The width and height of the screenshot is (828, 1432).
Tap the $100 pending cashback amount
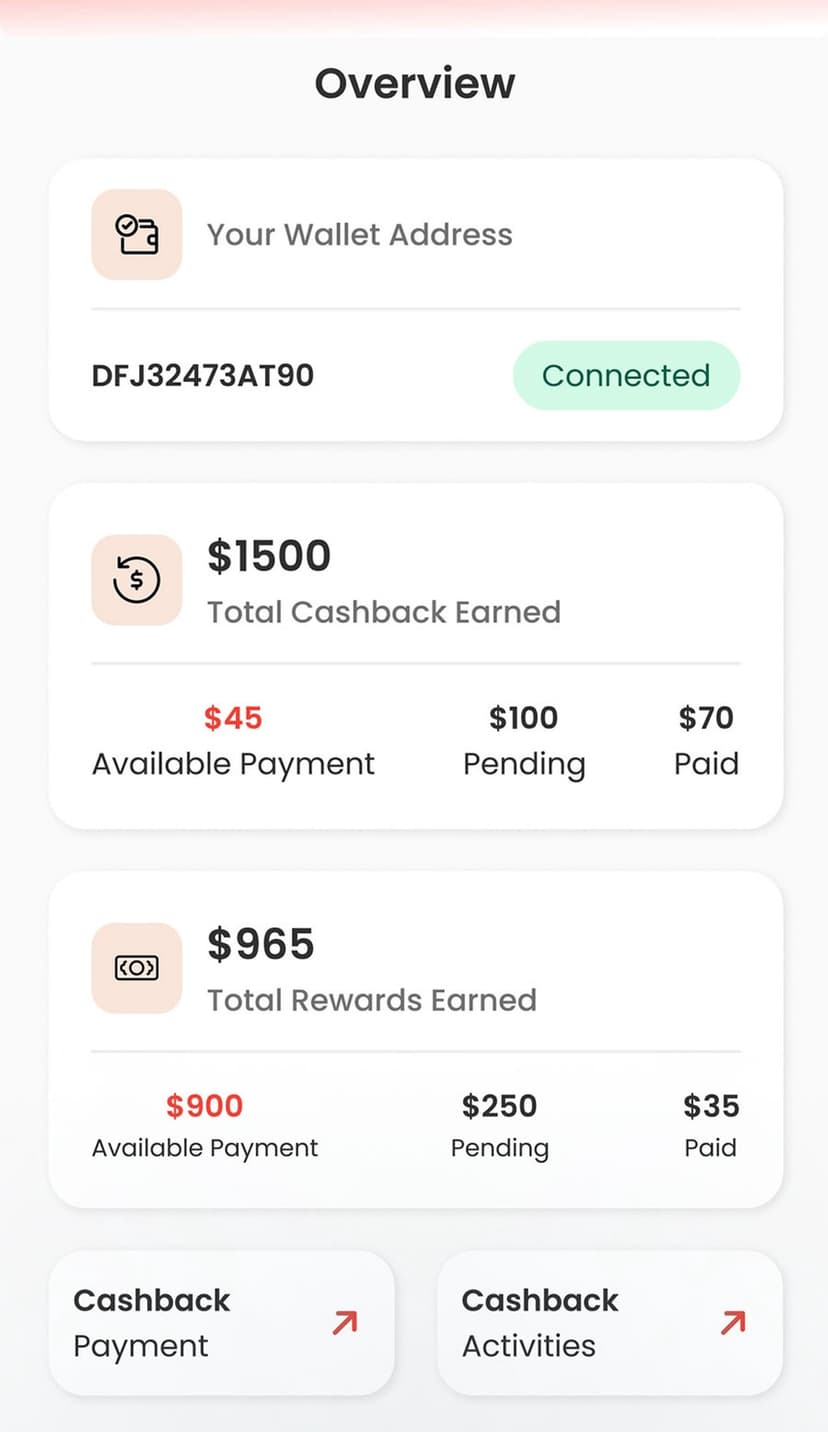(x=524, y=718)
